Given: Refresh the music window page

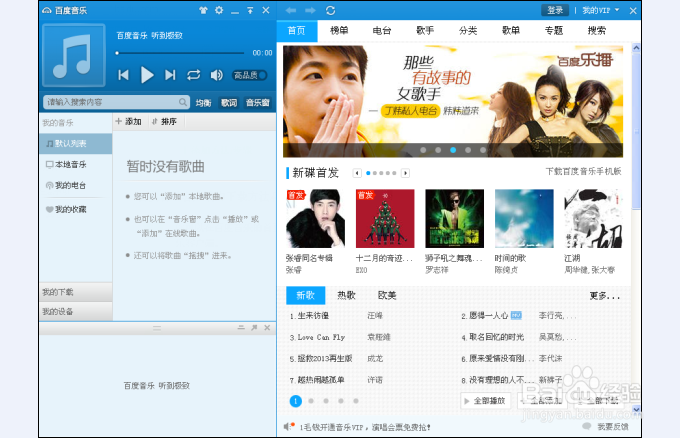Looking at the screenshot, I should pos(330,10).
